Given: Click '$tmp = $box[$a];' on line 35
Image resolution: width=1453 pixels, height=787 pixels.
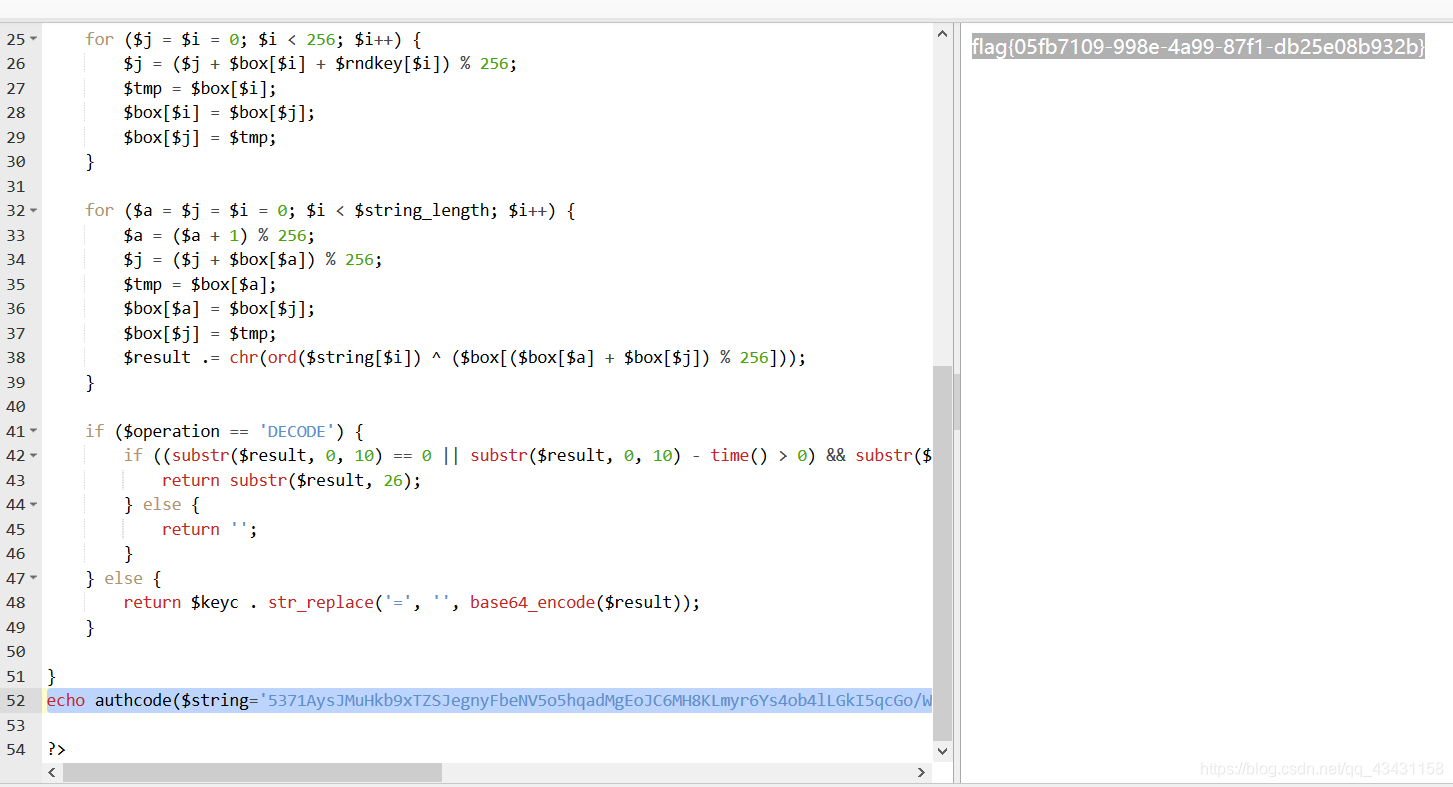Looking at the screenshot, I should (200, 284).
